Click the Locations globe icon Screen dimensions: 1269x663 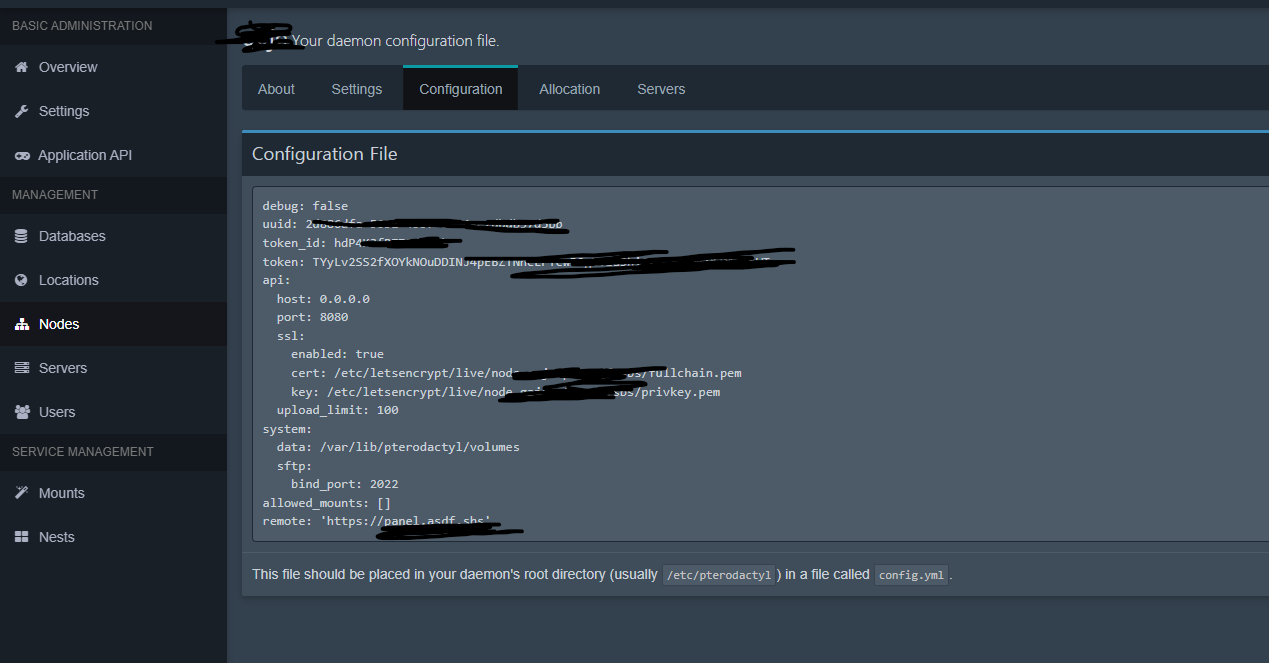tap(21, 280)
